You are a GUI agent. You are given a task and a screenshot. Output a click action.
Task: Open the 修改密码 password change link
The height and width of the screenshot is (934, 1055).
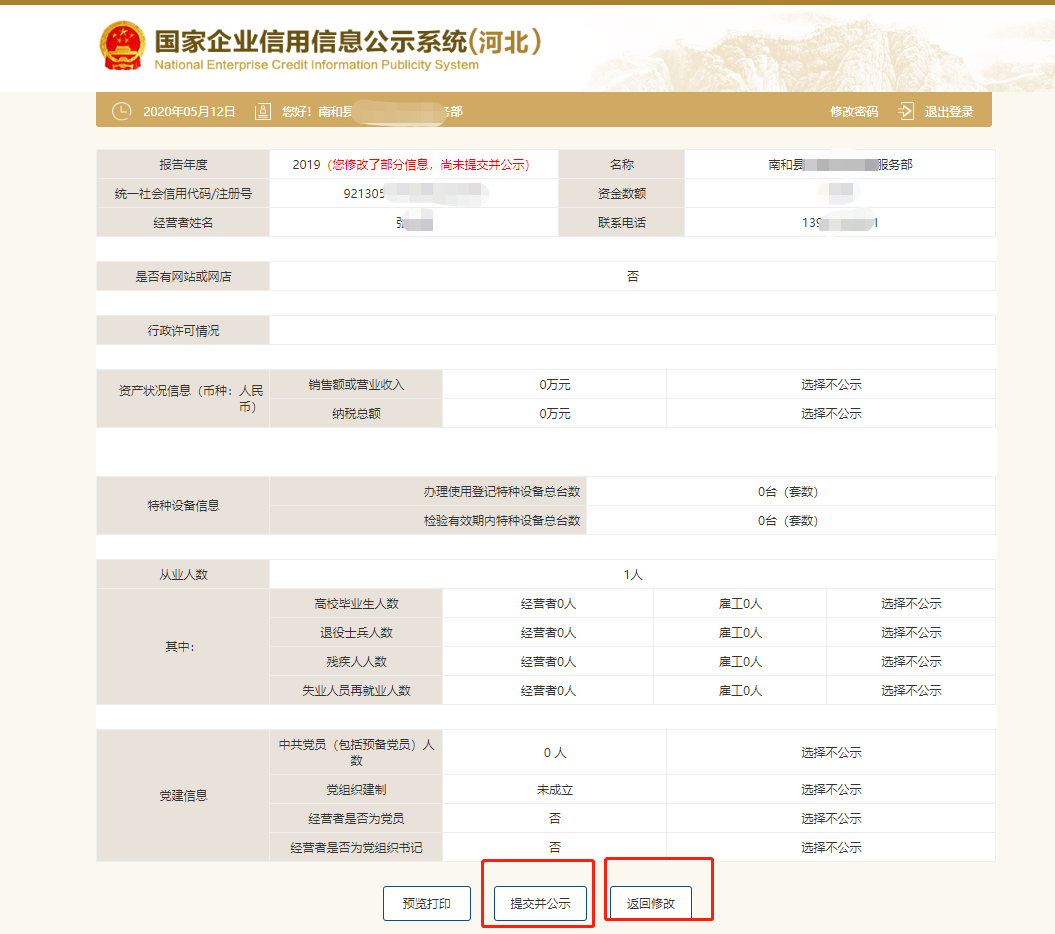click(857, 111)
